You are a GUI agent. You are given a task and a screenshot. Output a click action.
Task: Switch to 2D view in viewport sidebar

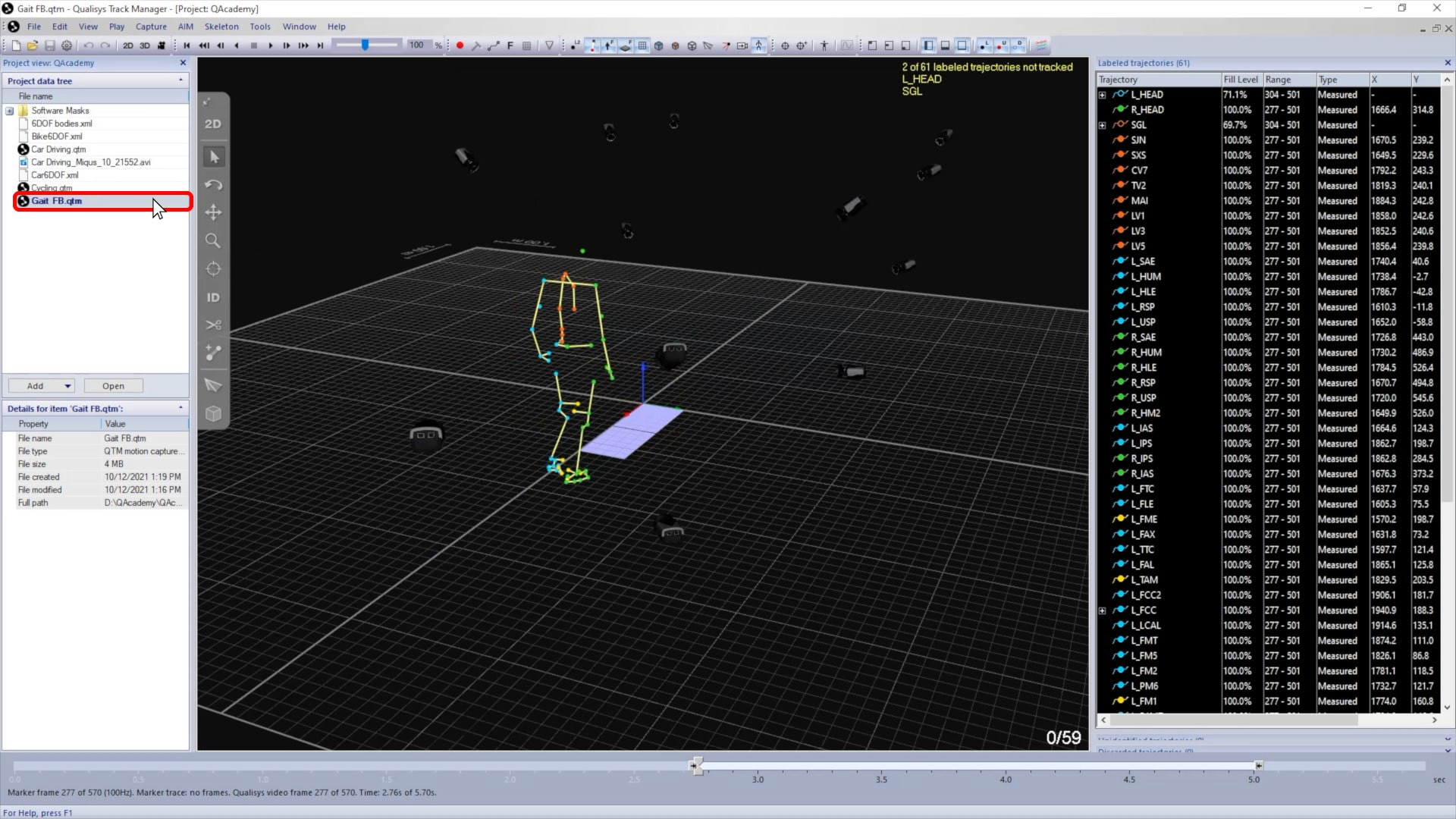(213, 124)
